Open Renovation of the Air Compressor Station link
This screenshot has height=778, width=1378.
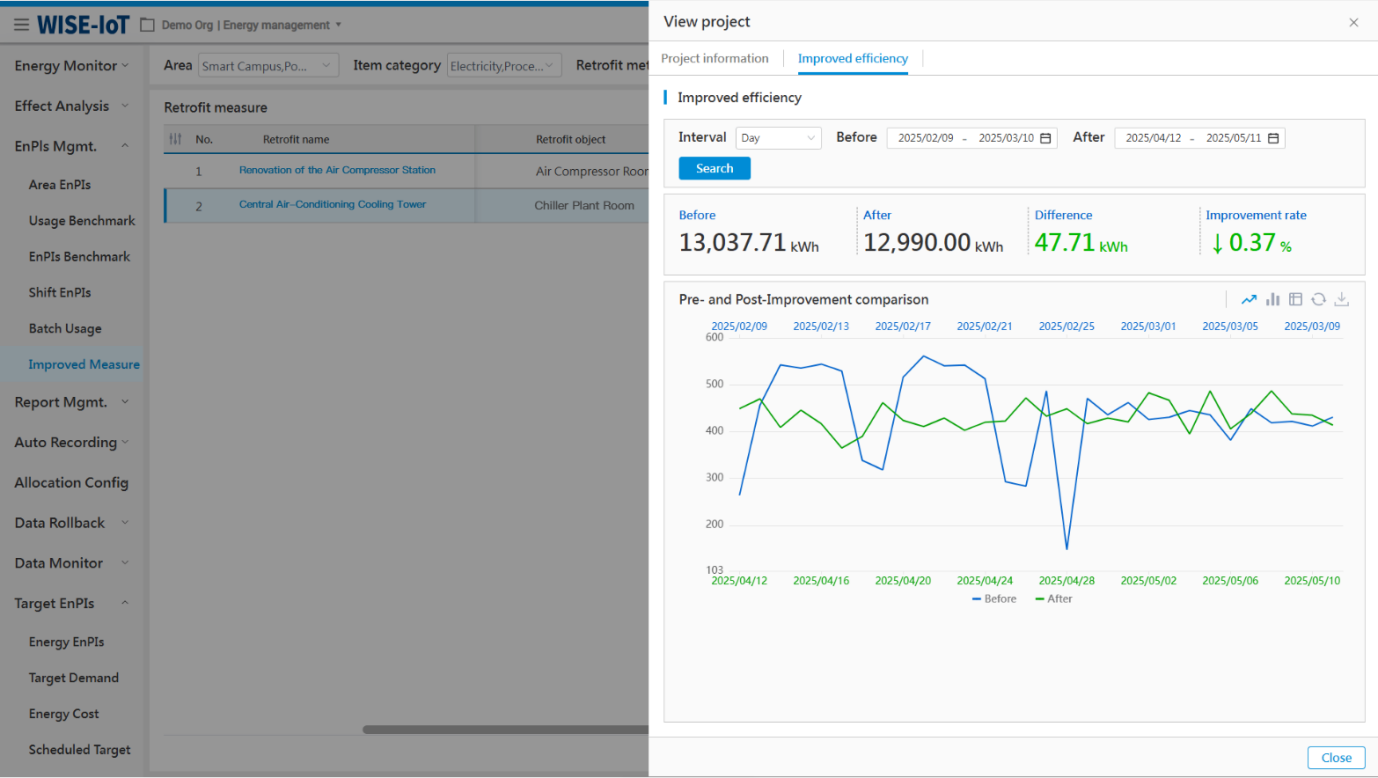point(337,170)
